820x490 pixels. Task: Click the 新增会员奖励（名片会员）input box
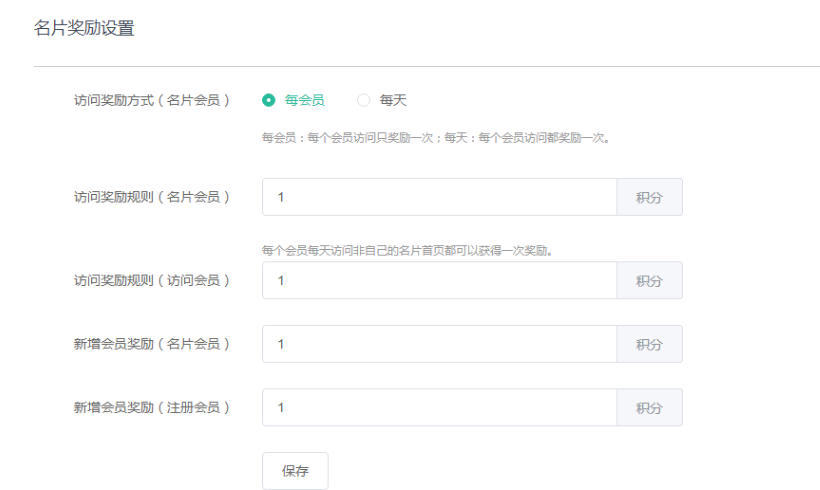point(439,344)
